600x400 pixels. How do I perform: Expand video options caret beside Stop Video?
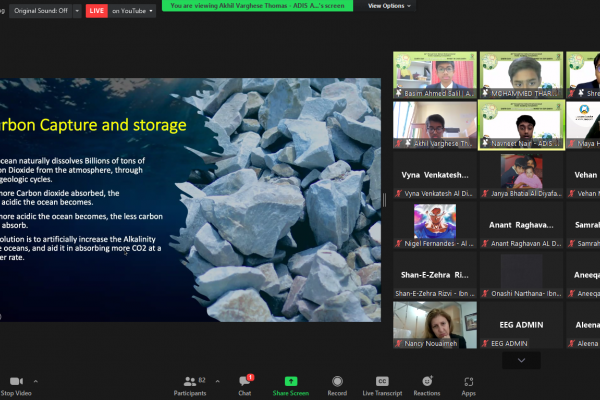(x=35, y=381)
